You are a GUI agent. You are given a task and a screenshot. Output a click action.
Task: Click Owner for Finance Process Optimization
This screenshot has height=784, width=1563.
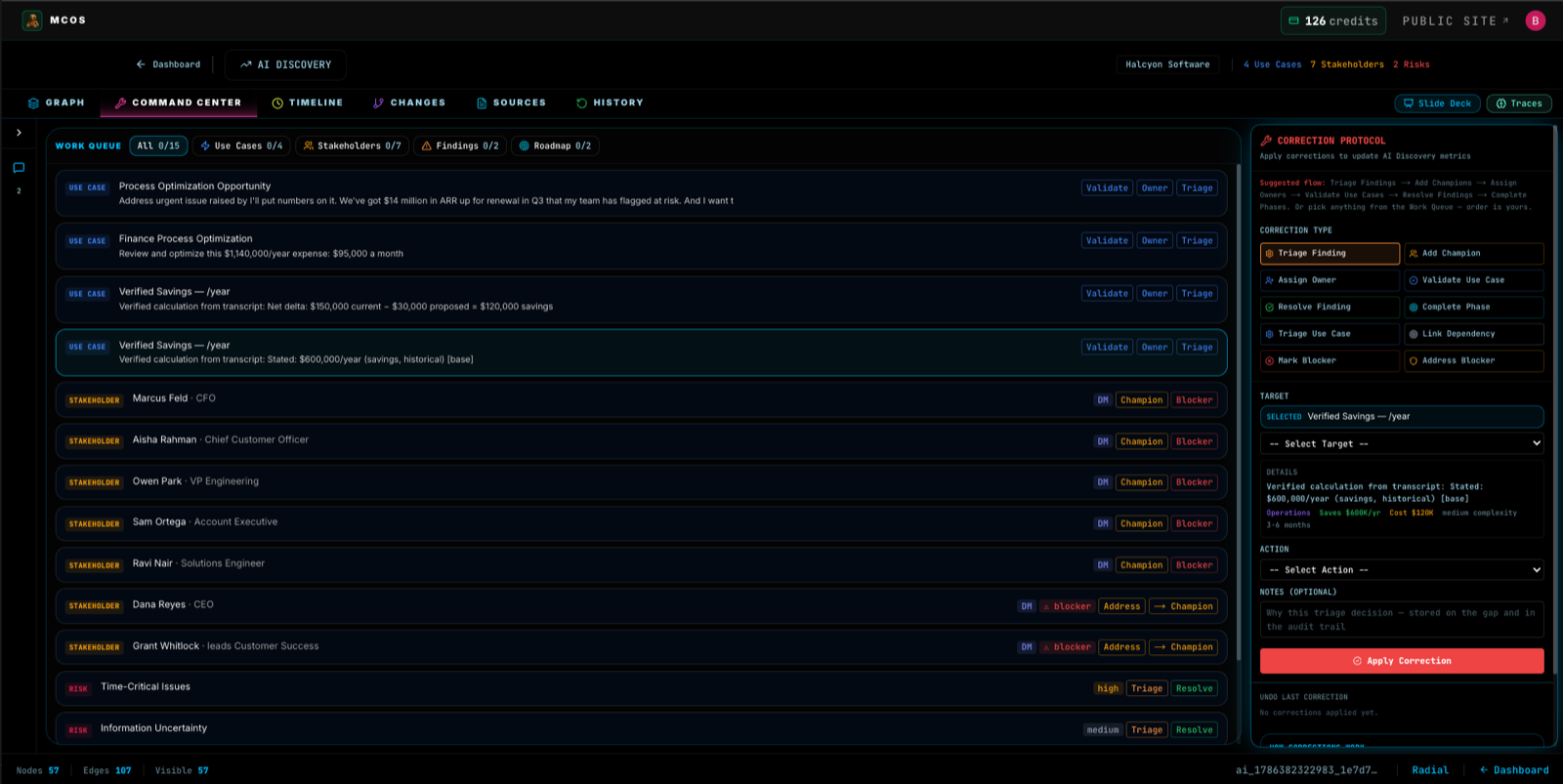(1155, 240)
